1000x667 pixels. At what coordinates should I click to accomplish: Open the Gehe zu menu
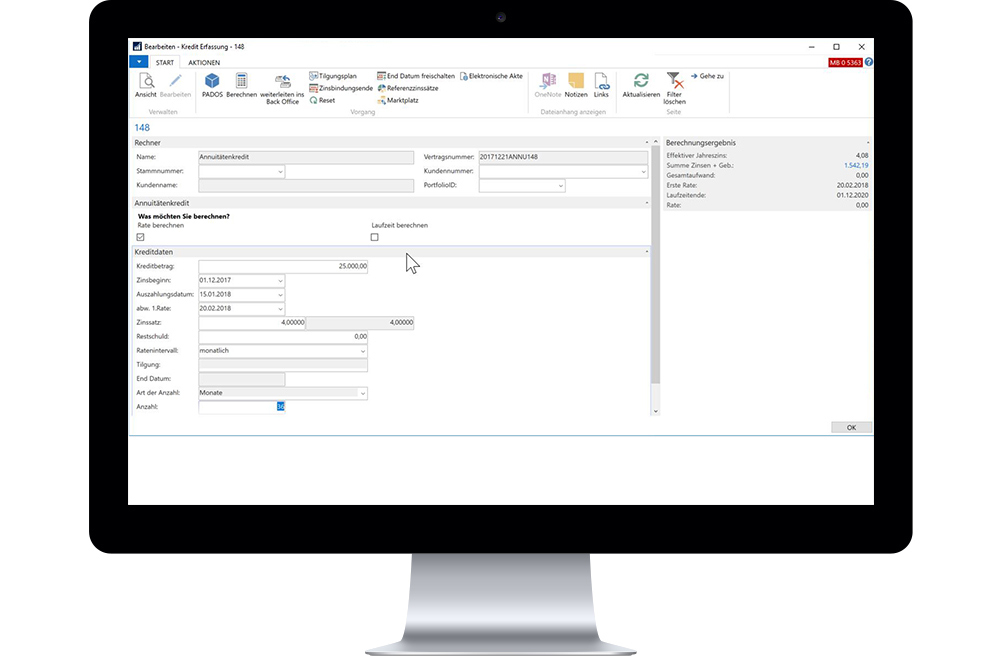pos(709,74)
